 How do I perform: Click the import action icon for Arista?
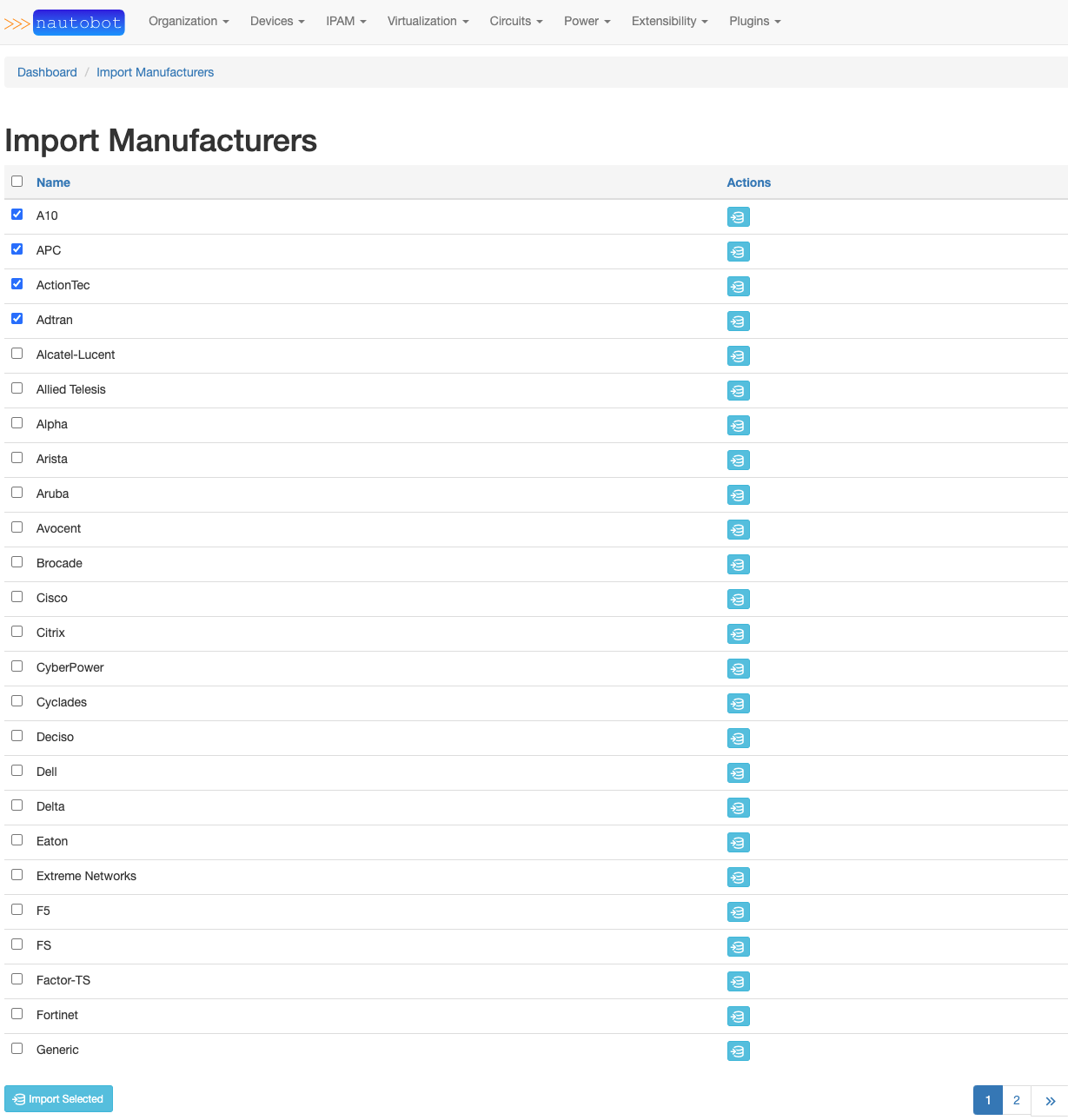(738, 460)
